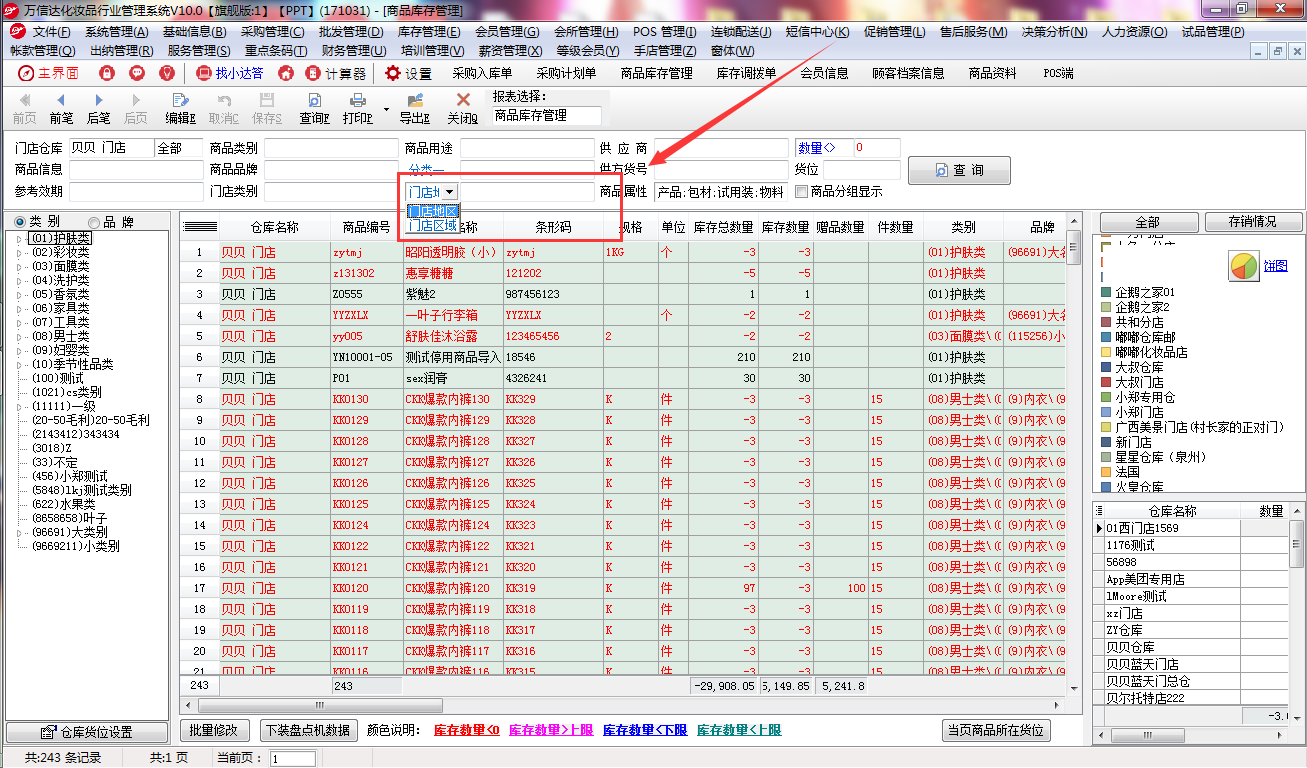The height and width of the screenshot is (768, 1307).
Task: Click the 大叔门店 red legend swatch
Action: click(1106, 382)
